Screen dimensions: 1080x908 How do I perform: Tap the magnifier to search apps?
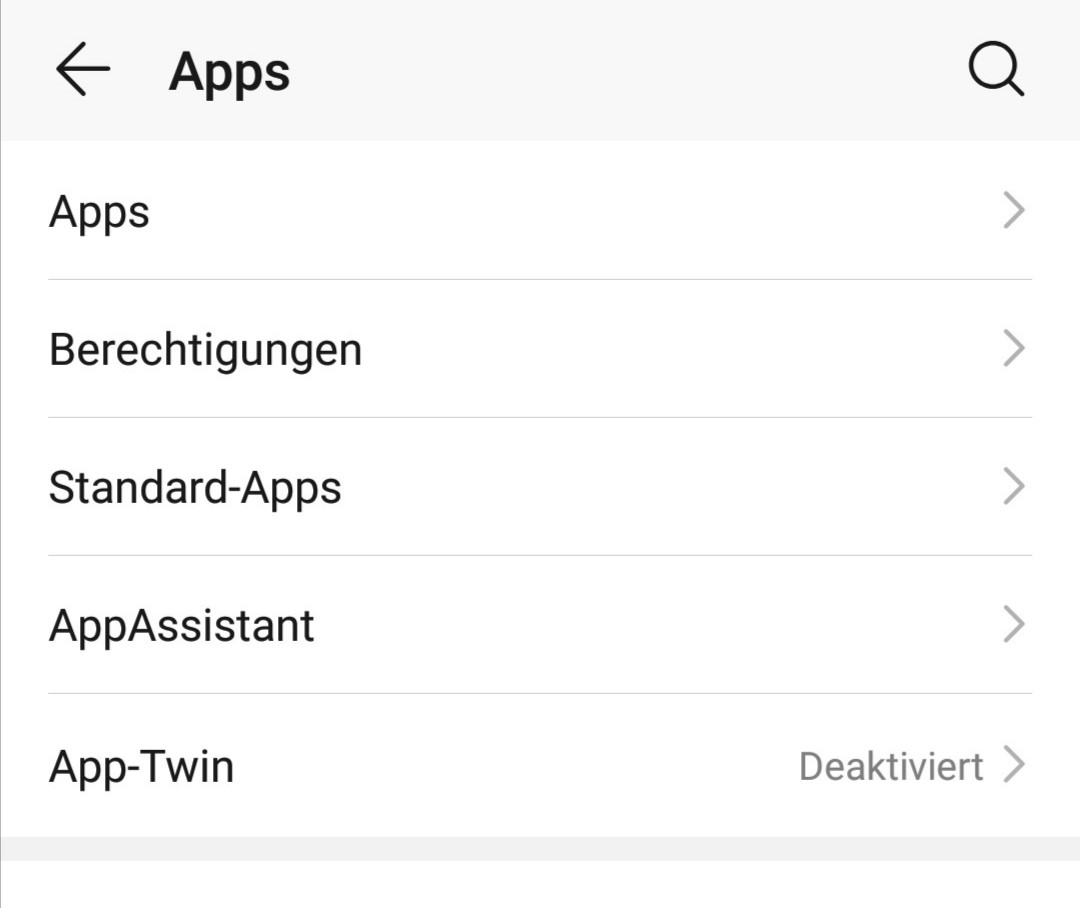point(993,70)
